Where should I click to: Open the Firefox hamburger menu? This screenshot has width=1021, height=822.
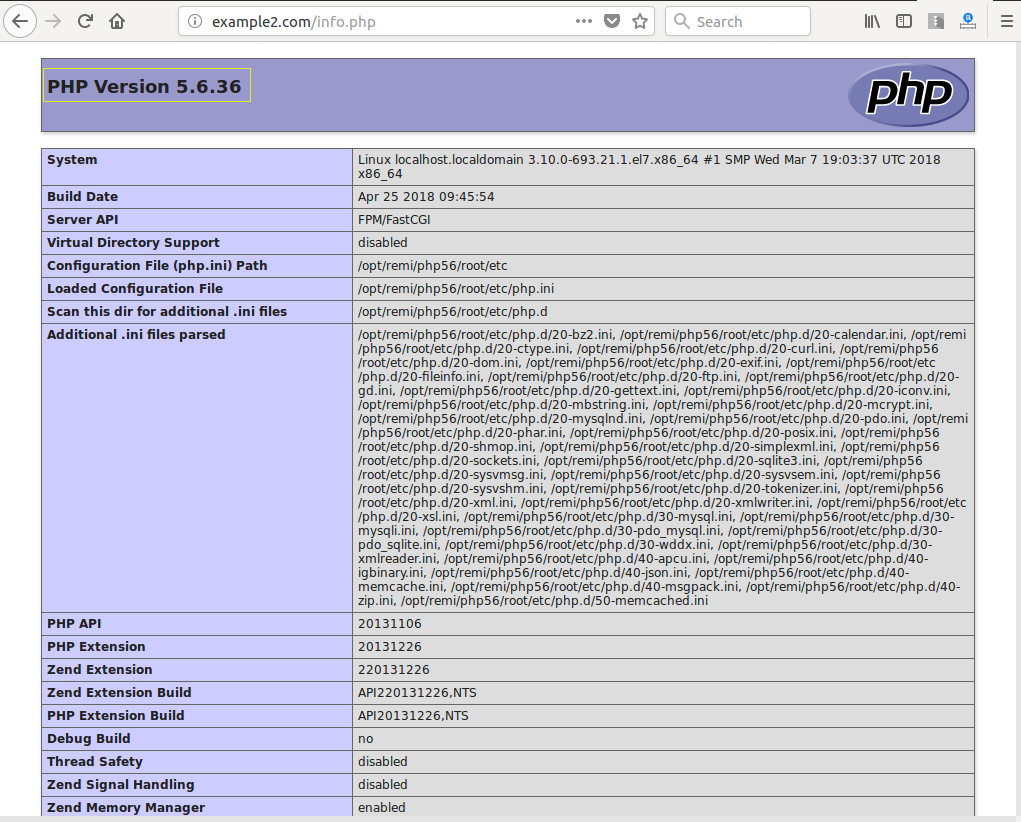click(1006, 21)
